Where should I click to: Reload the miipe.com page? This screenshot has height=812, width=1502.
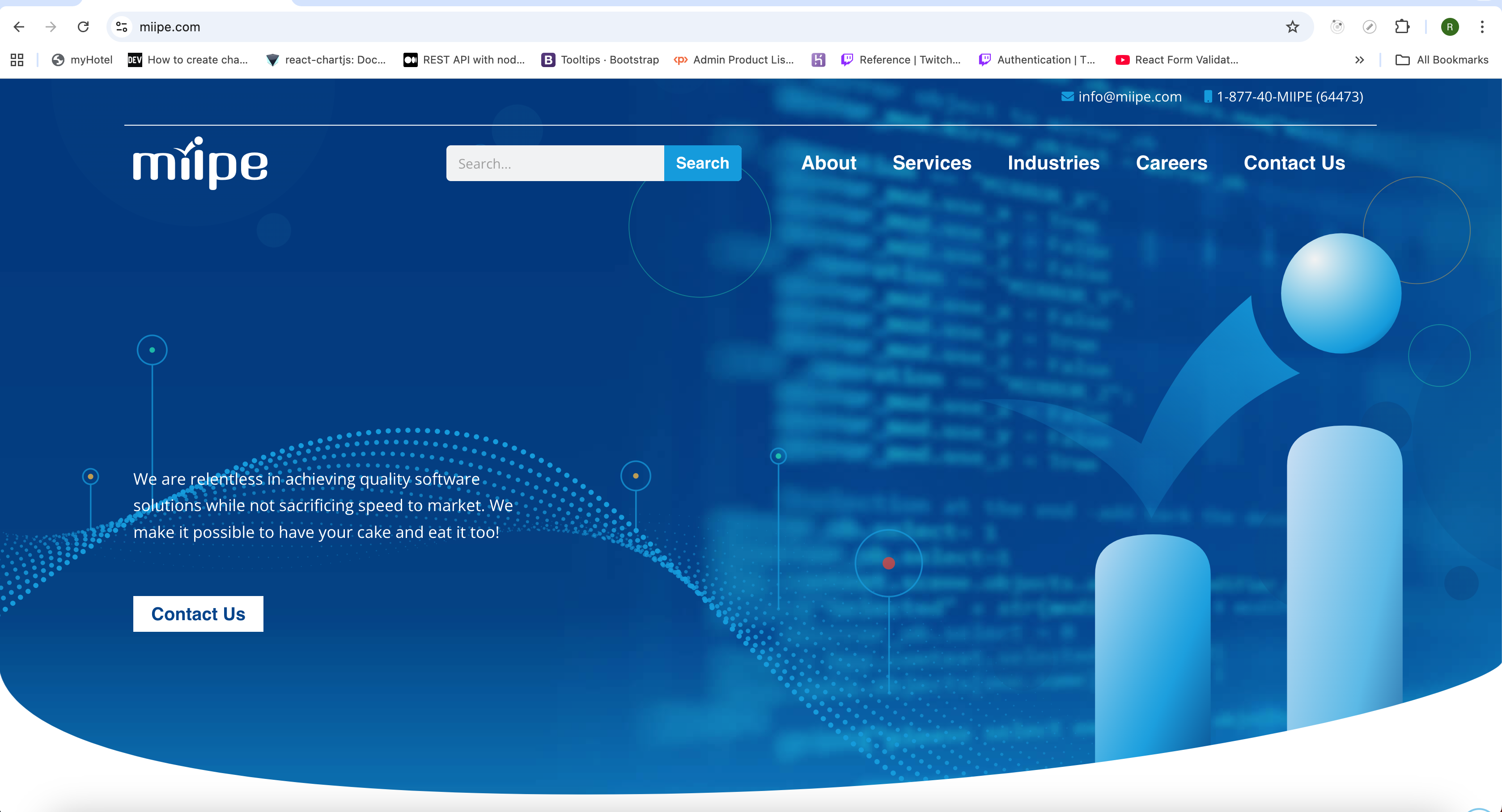[x=83, y=27]
